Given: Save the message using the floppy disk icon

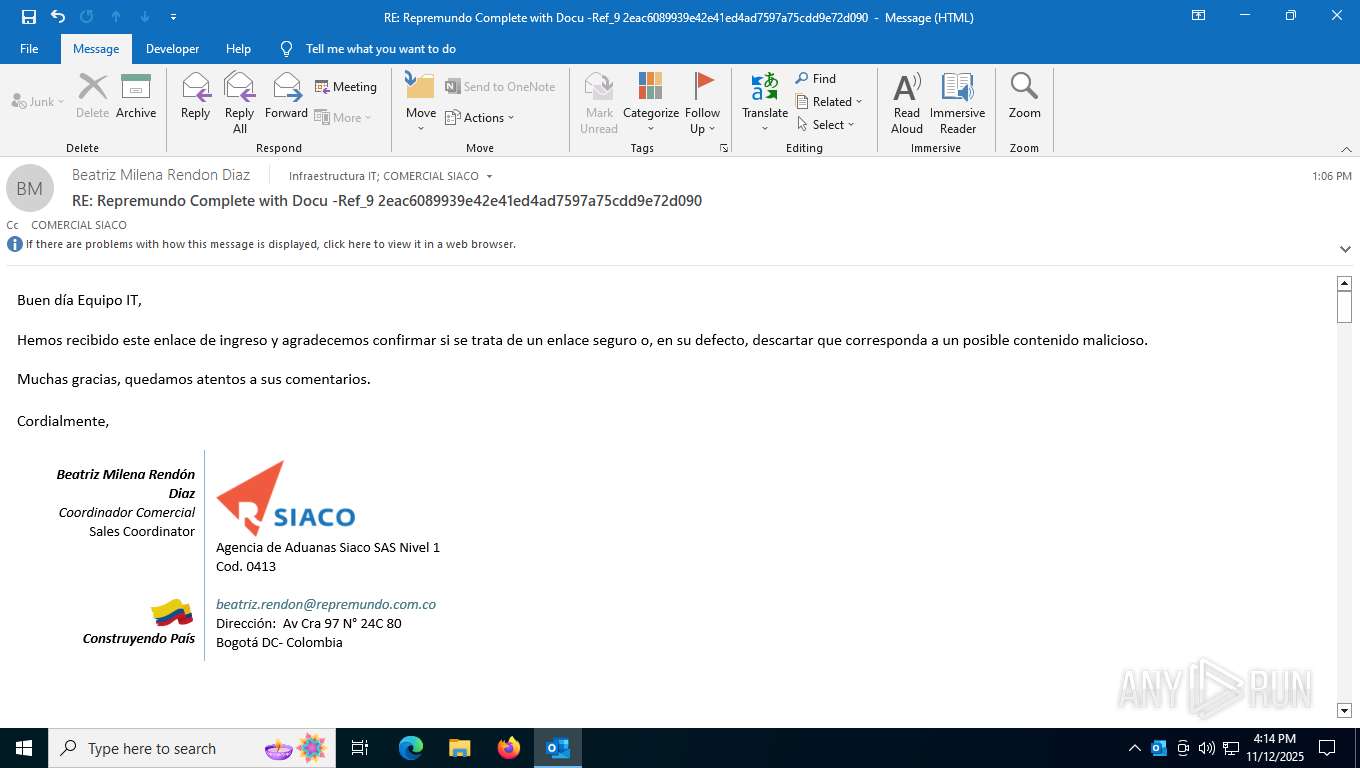Looking at the screenshot, I should coord(29,17).
